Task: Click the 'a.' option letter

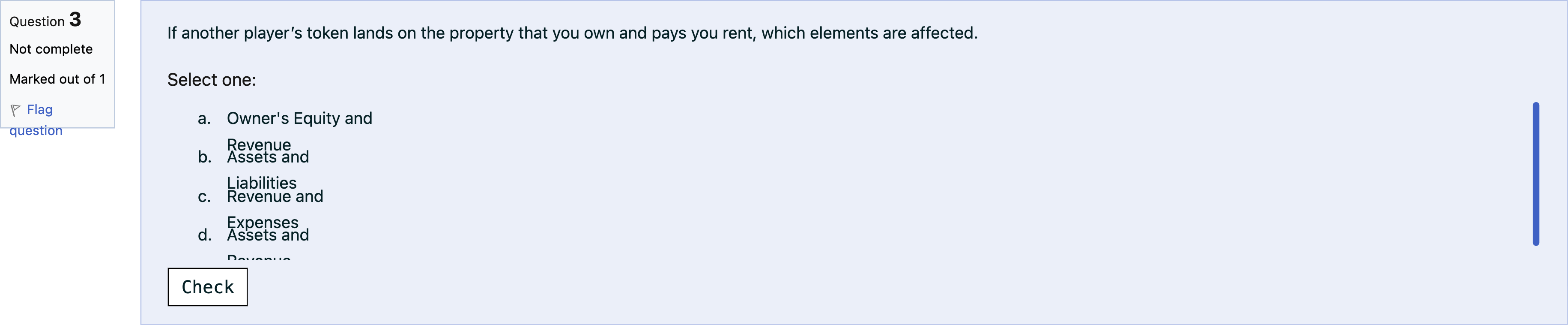Action: [205, 118]
